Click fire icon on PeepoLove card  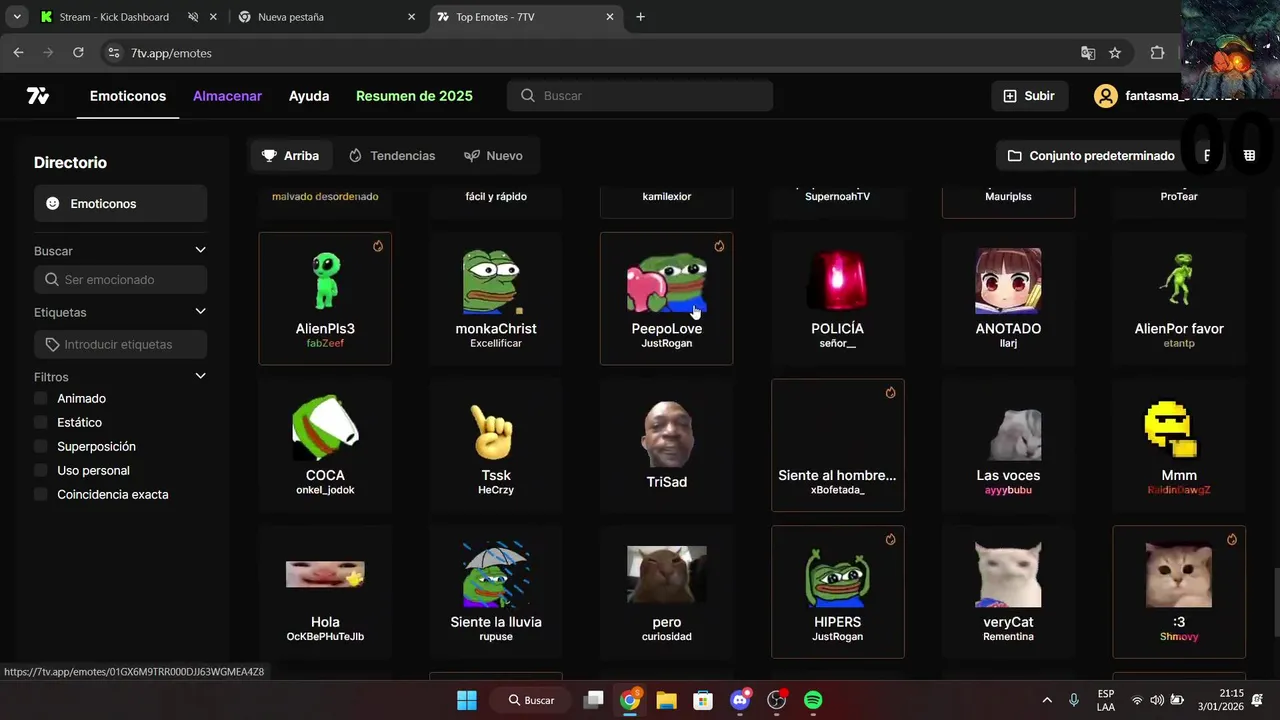pyautogui.click(x=719, y=246)
